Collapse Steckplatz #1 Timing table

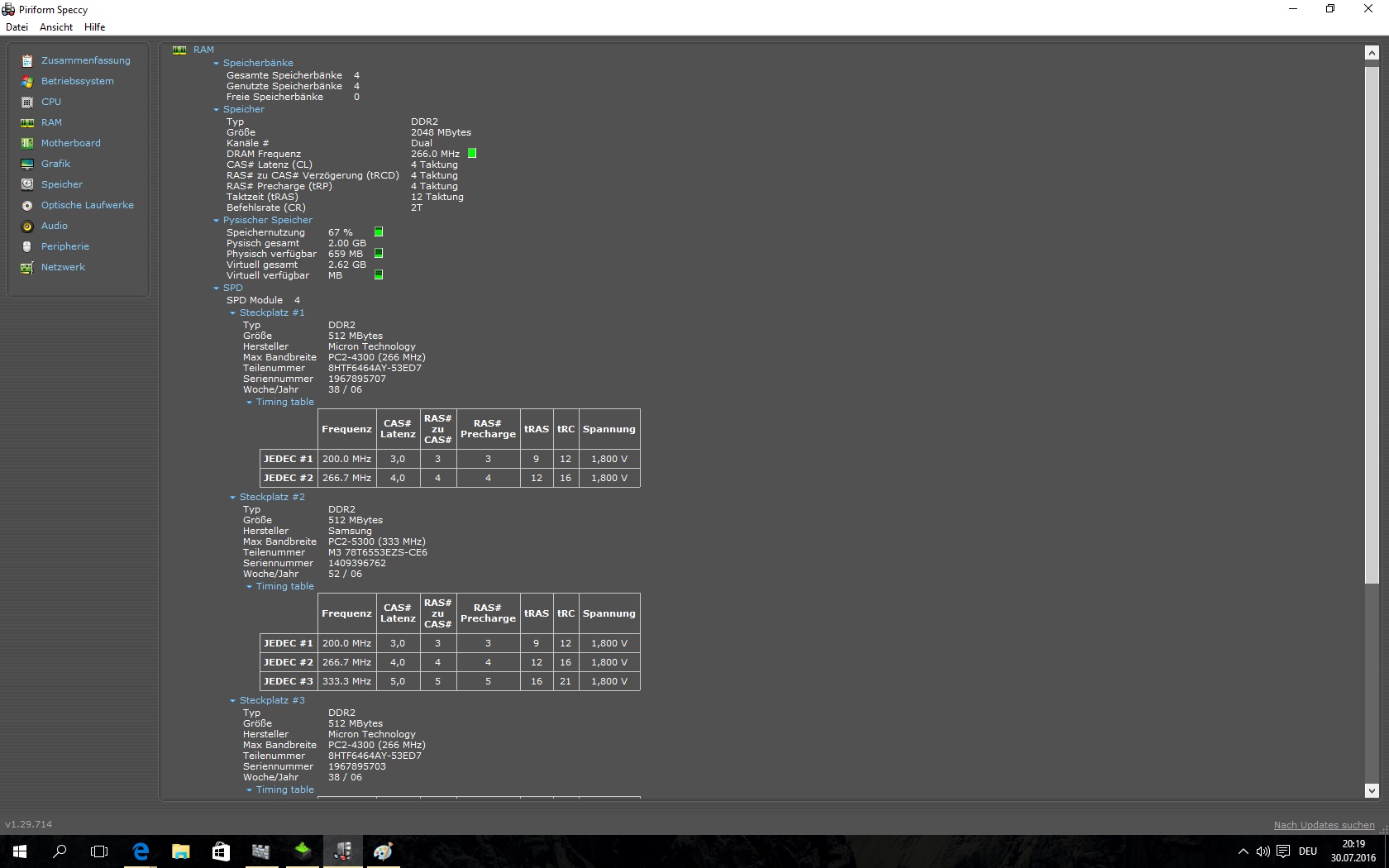250,403
